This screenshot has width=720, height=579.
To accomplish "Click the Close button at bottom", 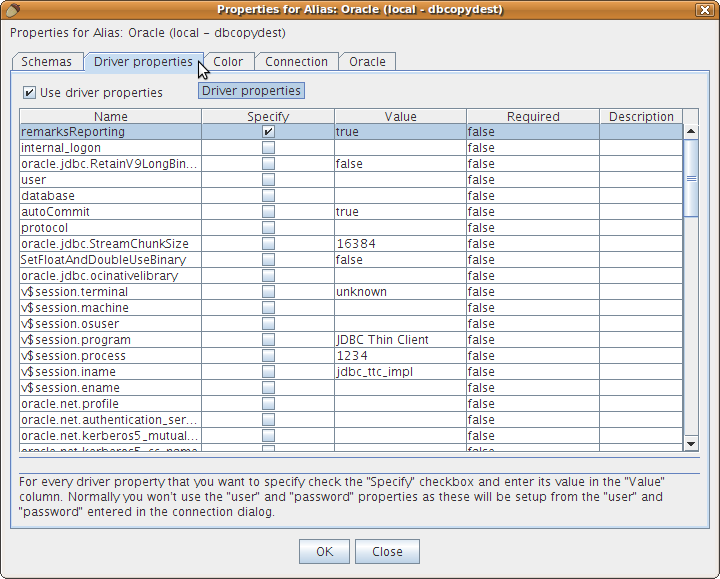I will pos(387,552).
